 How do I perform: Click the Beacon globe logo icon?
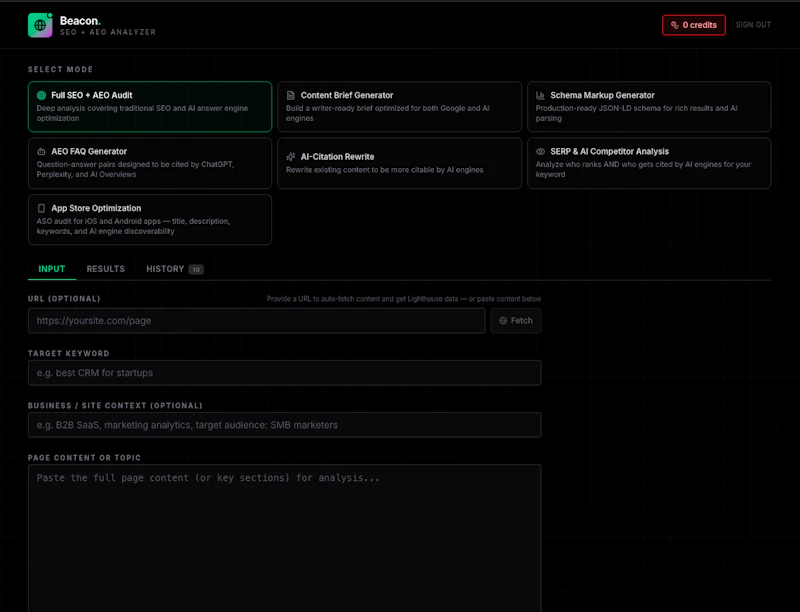[40, 25]
